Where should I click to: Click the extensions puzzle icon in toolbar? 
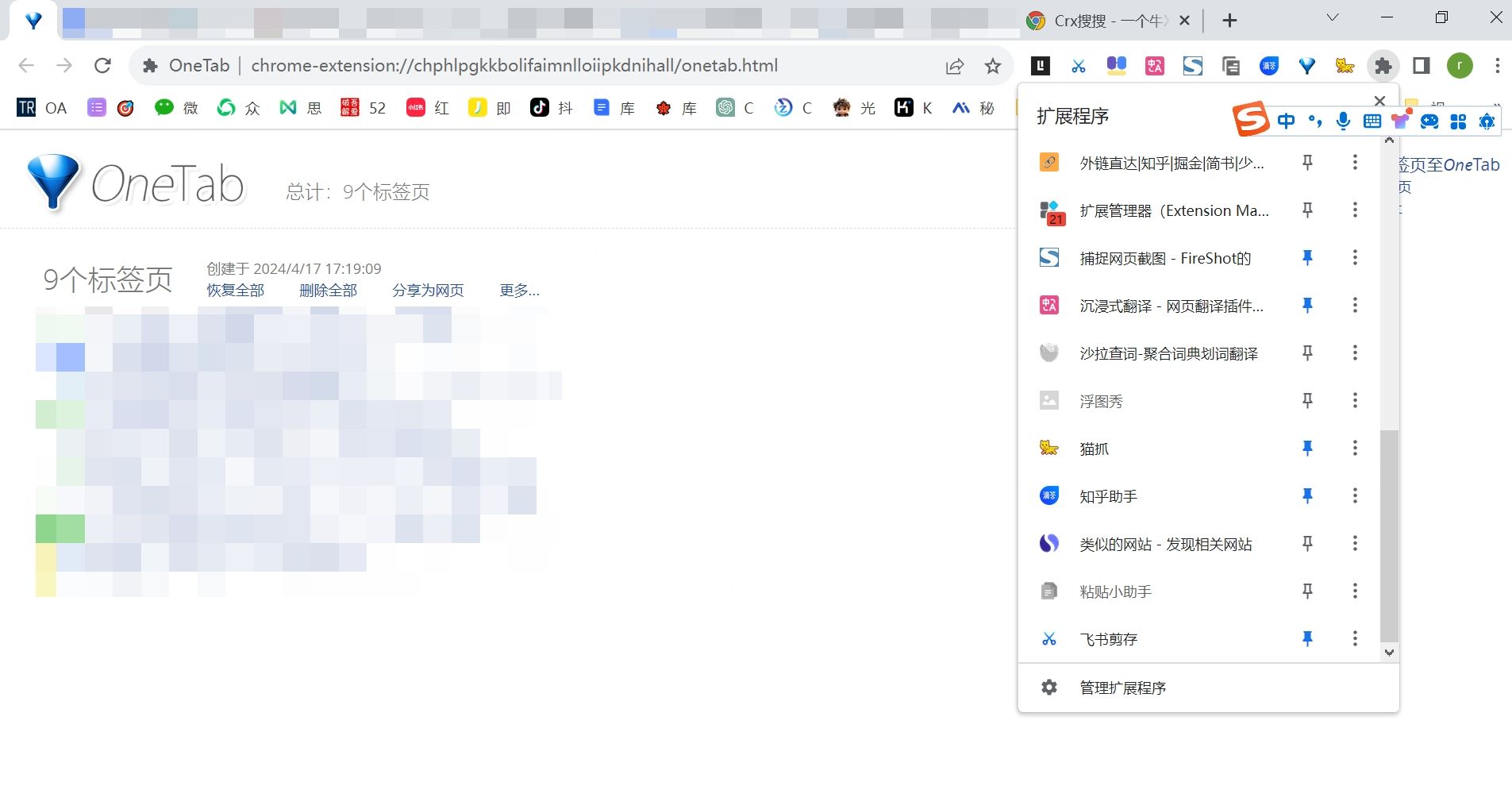coord(1383,66)
